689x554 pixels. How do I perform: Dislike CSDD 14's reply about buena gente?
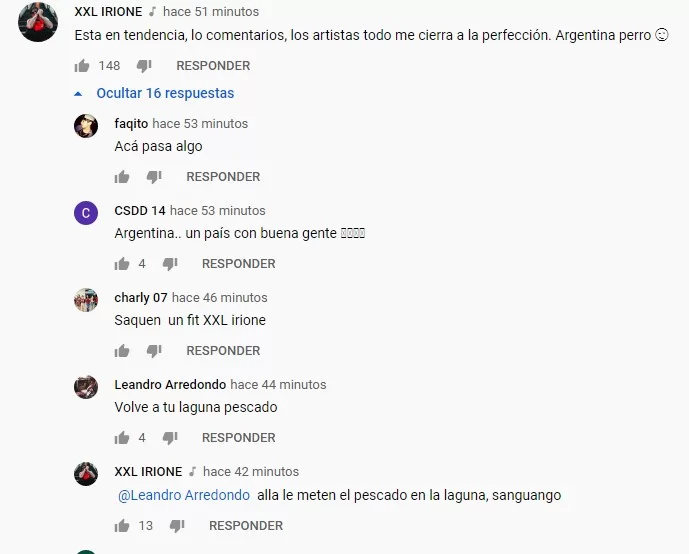170,264
